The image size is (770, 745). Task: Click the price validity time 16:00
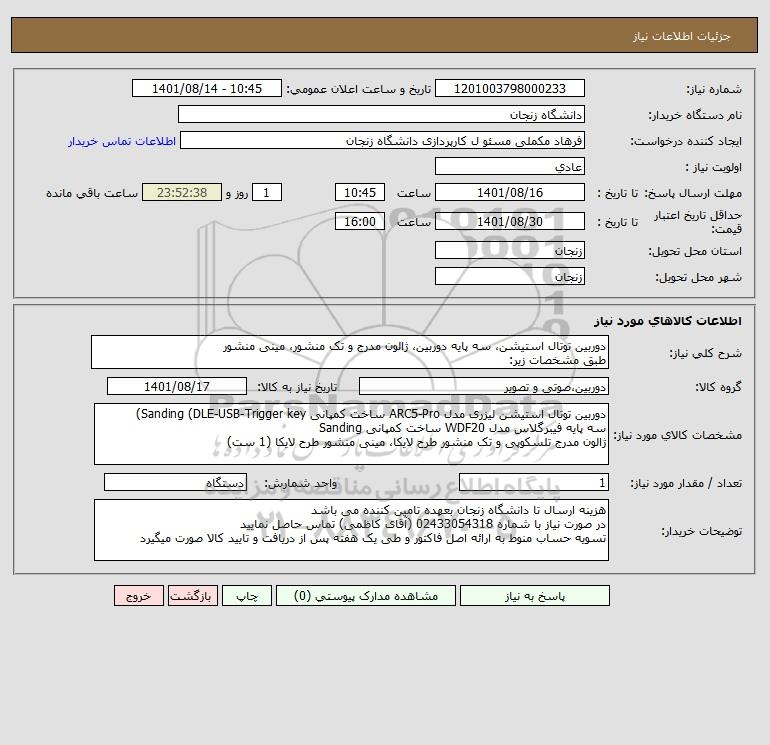tap(360, 221)
